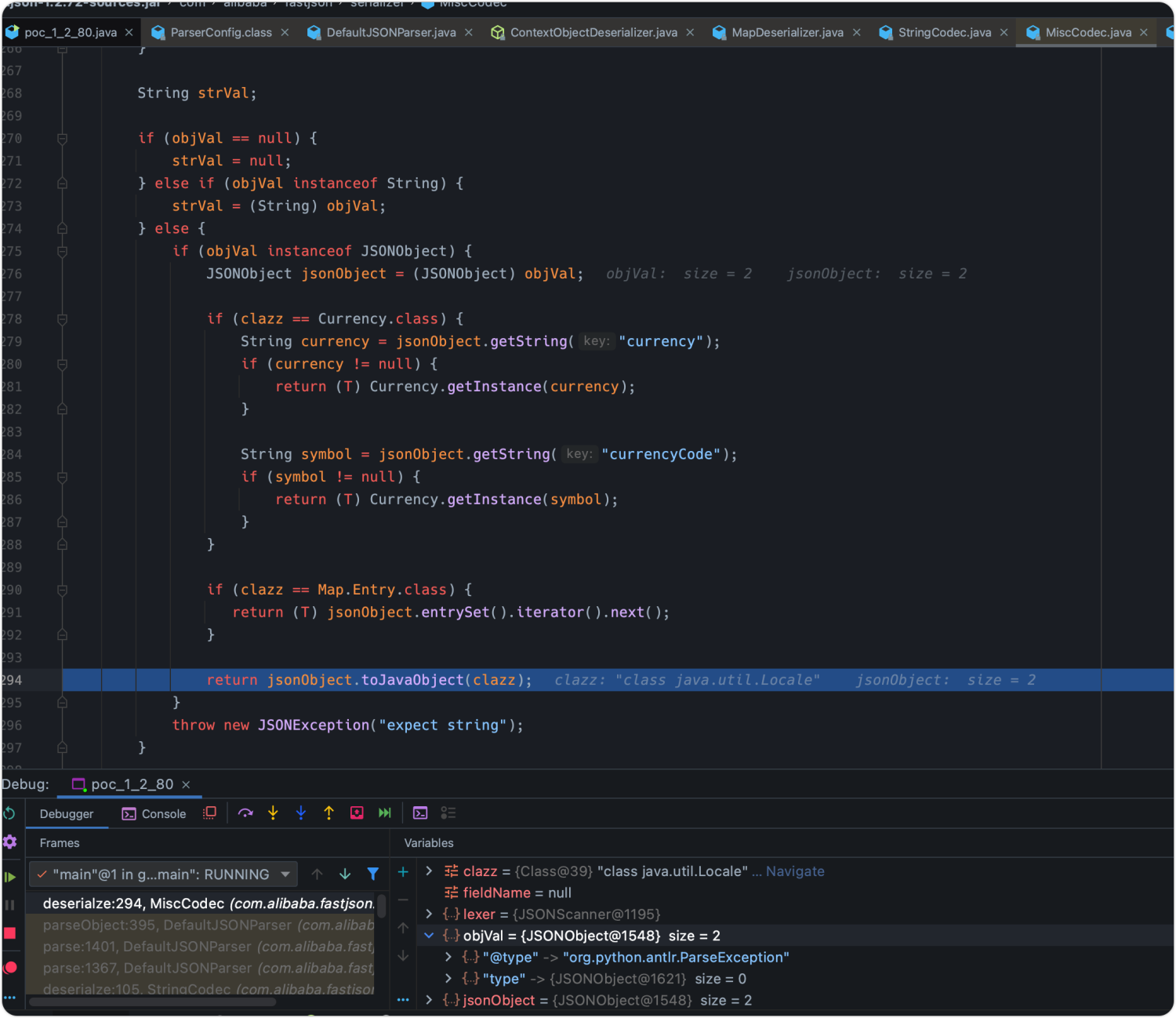
Task: Click toJavaObject call on highlighted line
Action: pyautogui.click(x=412, y=680)
